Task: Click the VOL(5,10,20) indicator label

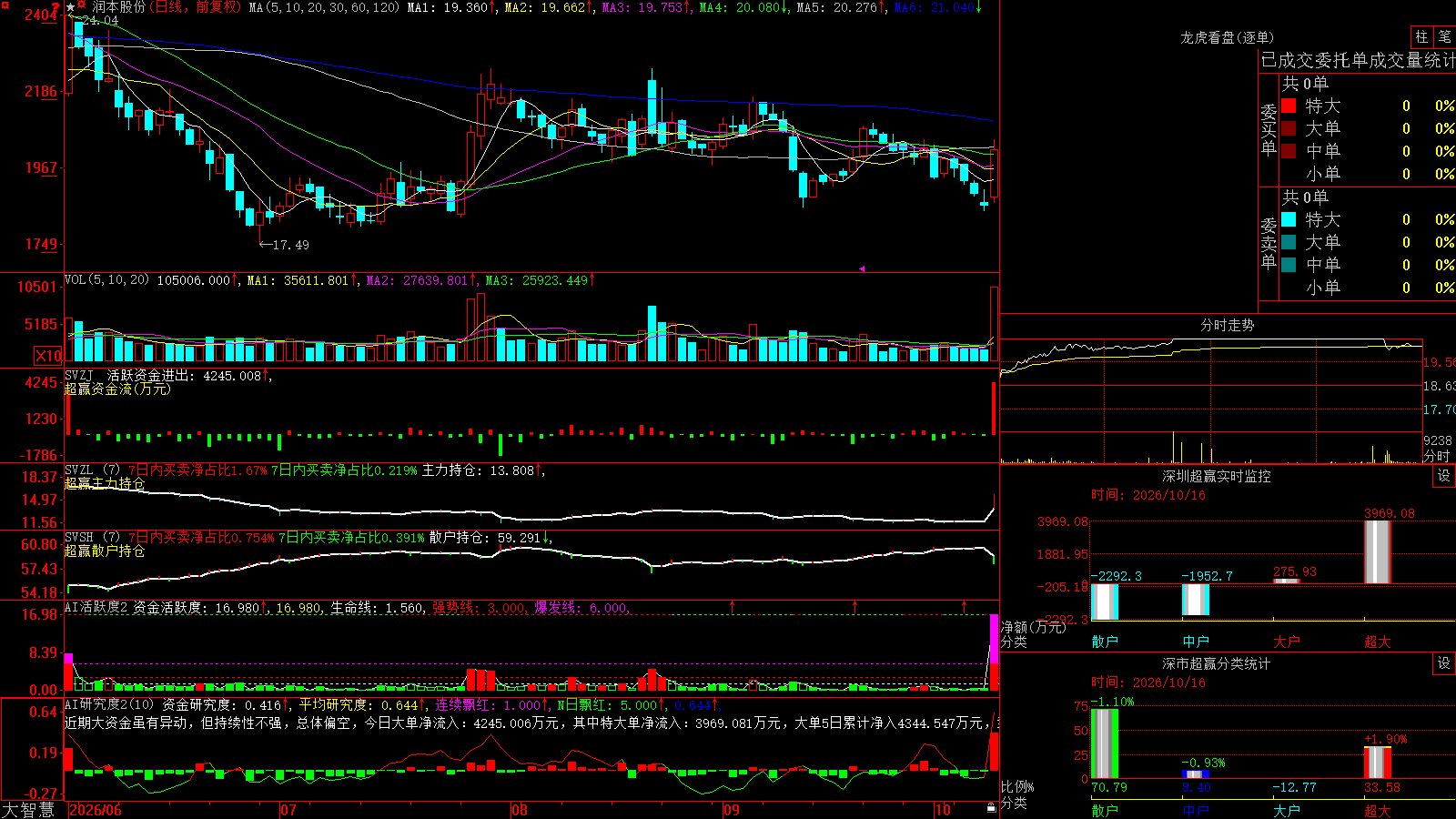Action: pyautogui.click(x=106, y=279)
